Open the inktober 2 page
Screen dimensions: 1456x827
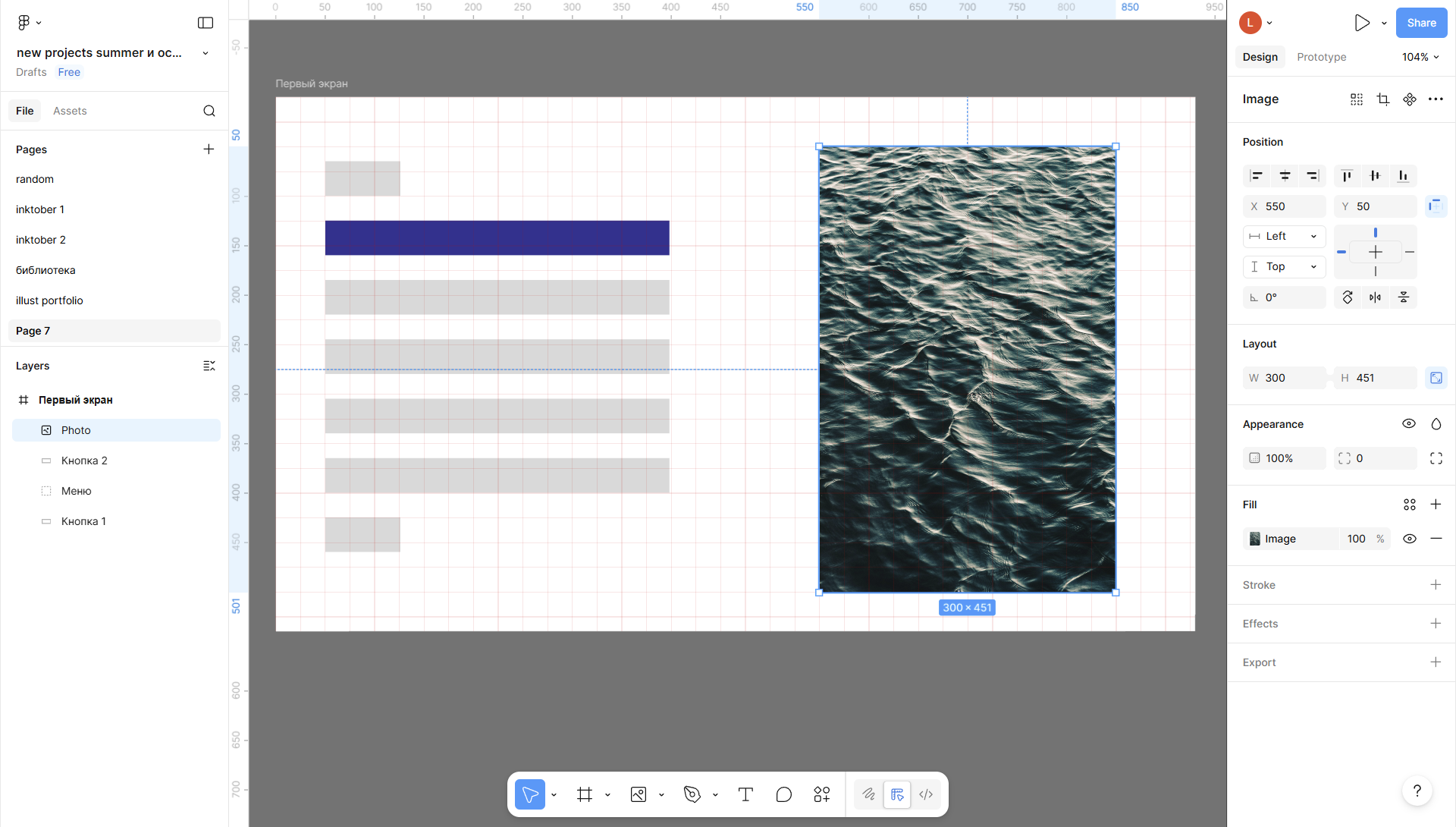(41, 240)
